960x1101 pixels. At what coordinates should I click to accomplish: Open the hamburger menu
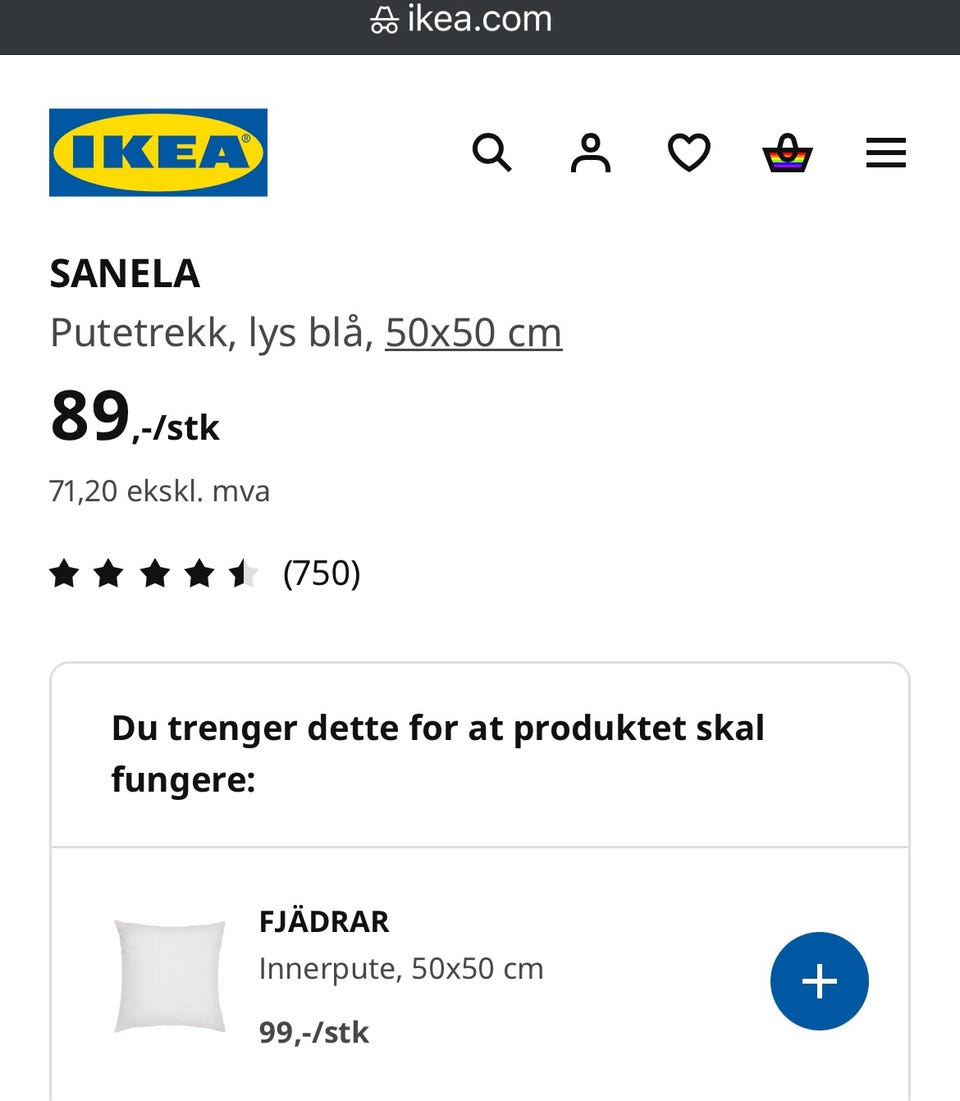pos(885,153)
